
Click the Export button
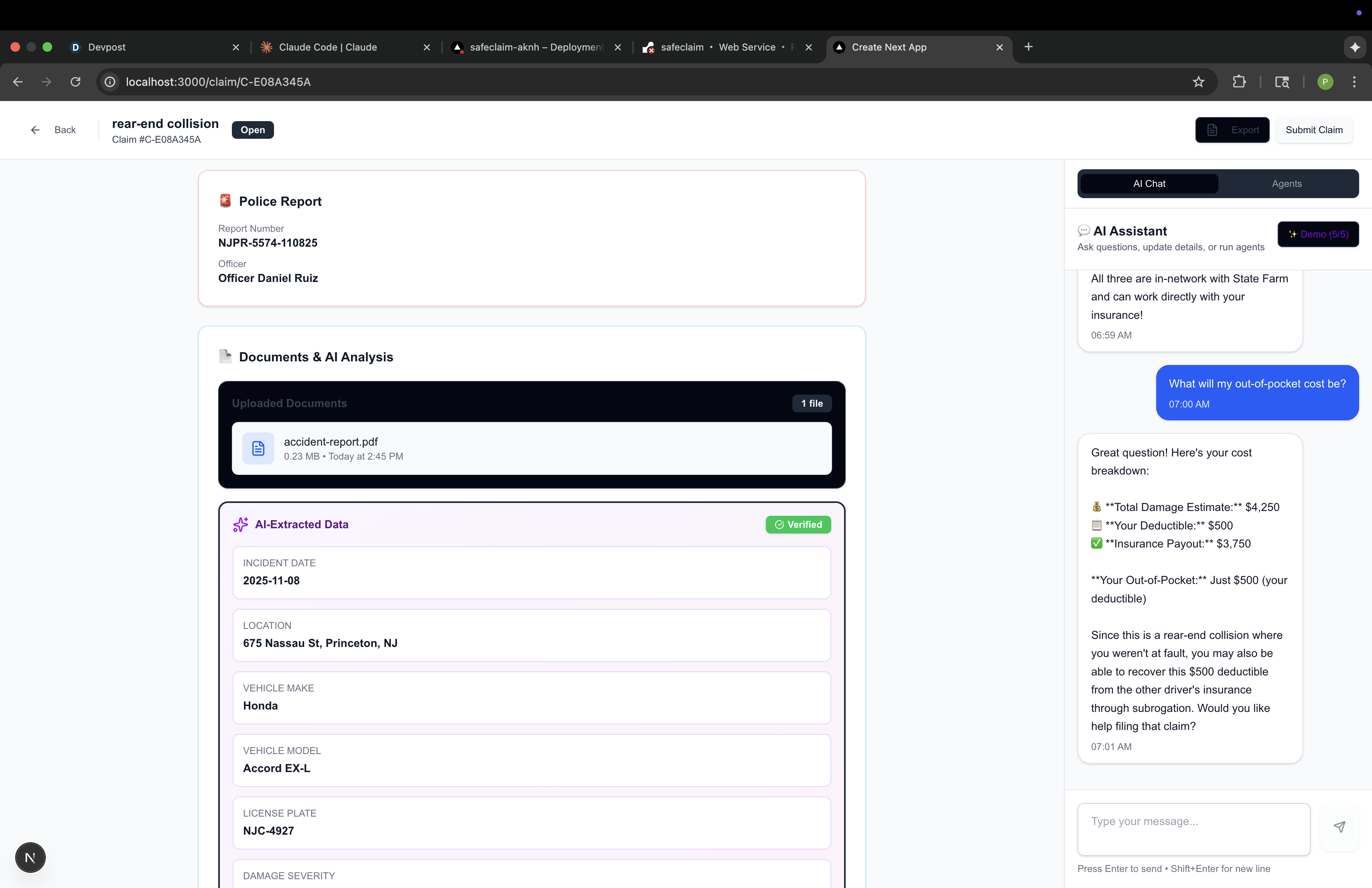(x=1232, y=130)
